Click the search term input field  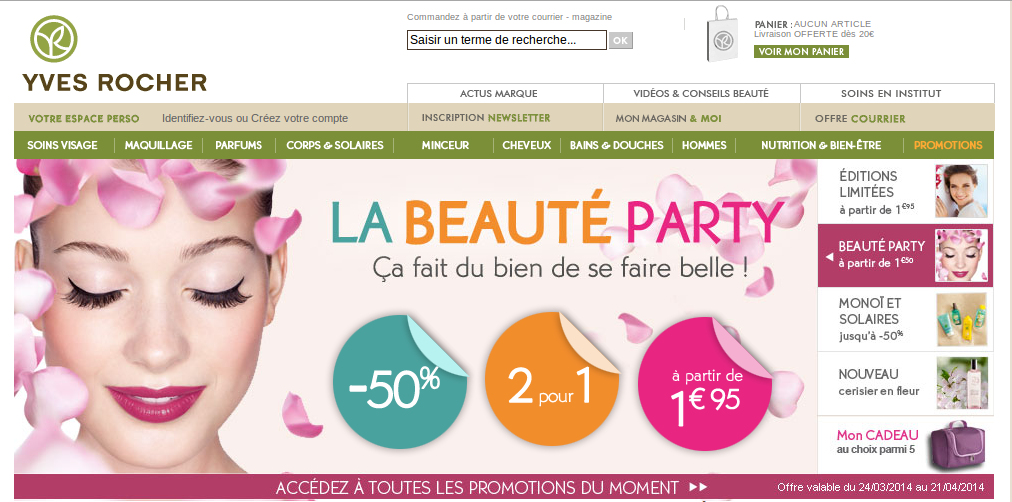[x=507, y=40]
